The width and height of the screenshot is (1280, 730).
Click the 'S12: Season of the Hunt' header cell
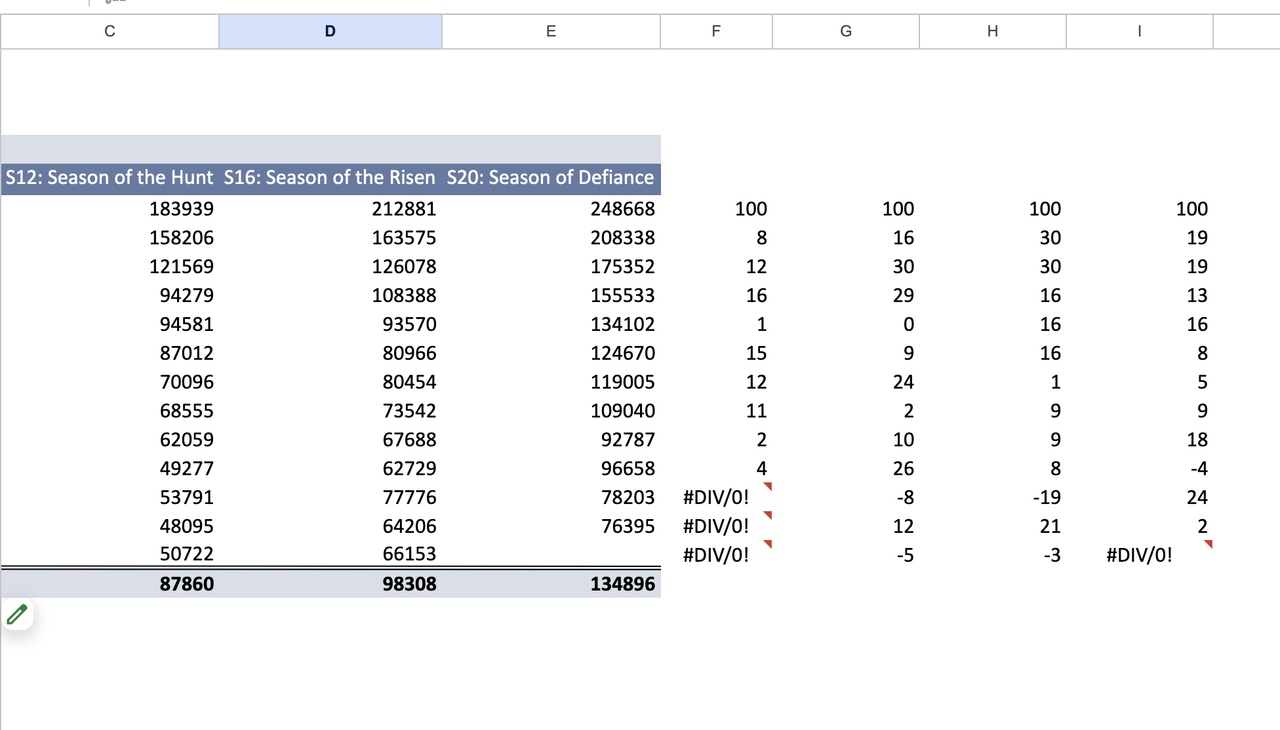point(109,177)
